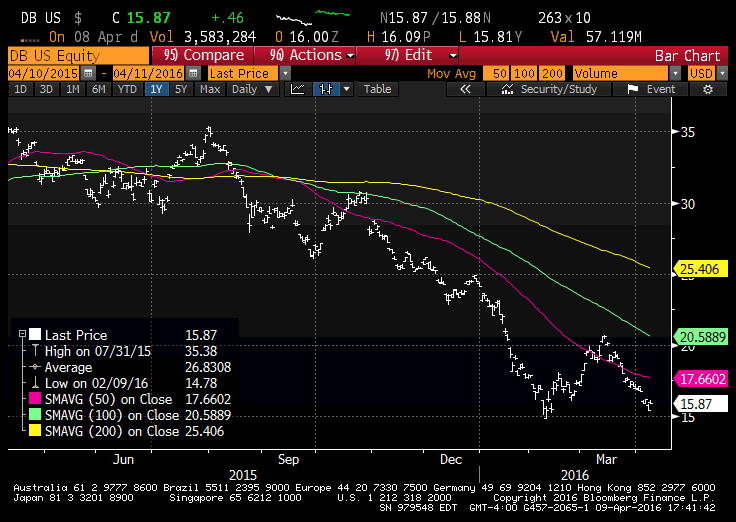Click the yellow SMAVG (200) swatch
Image resolution: width=736 pixels, height=522 pixels.
(35, 430)
